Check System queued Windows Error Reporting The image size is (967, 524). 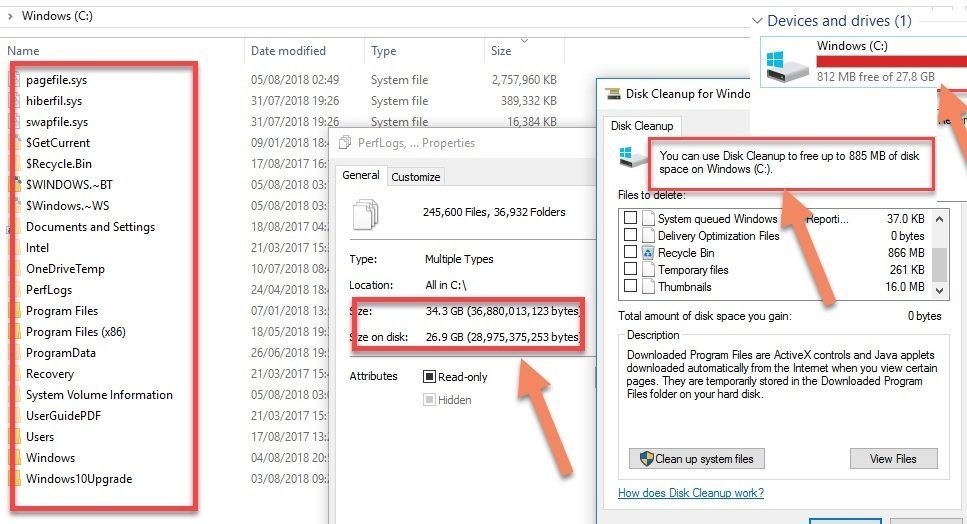(630, 218)
